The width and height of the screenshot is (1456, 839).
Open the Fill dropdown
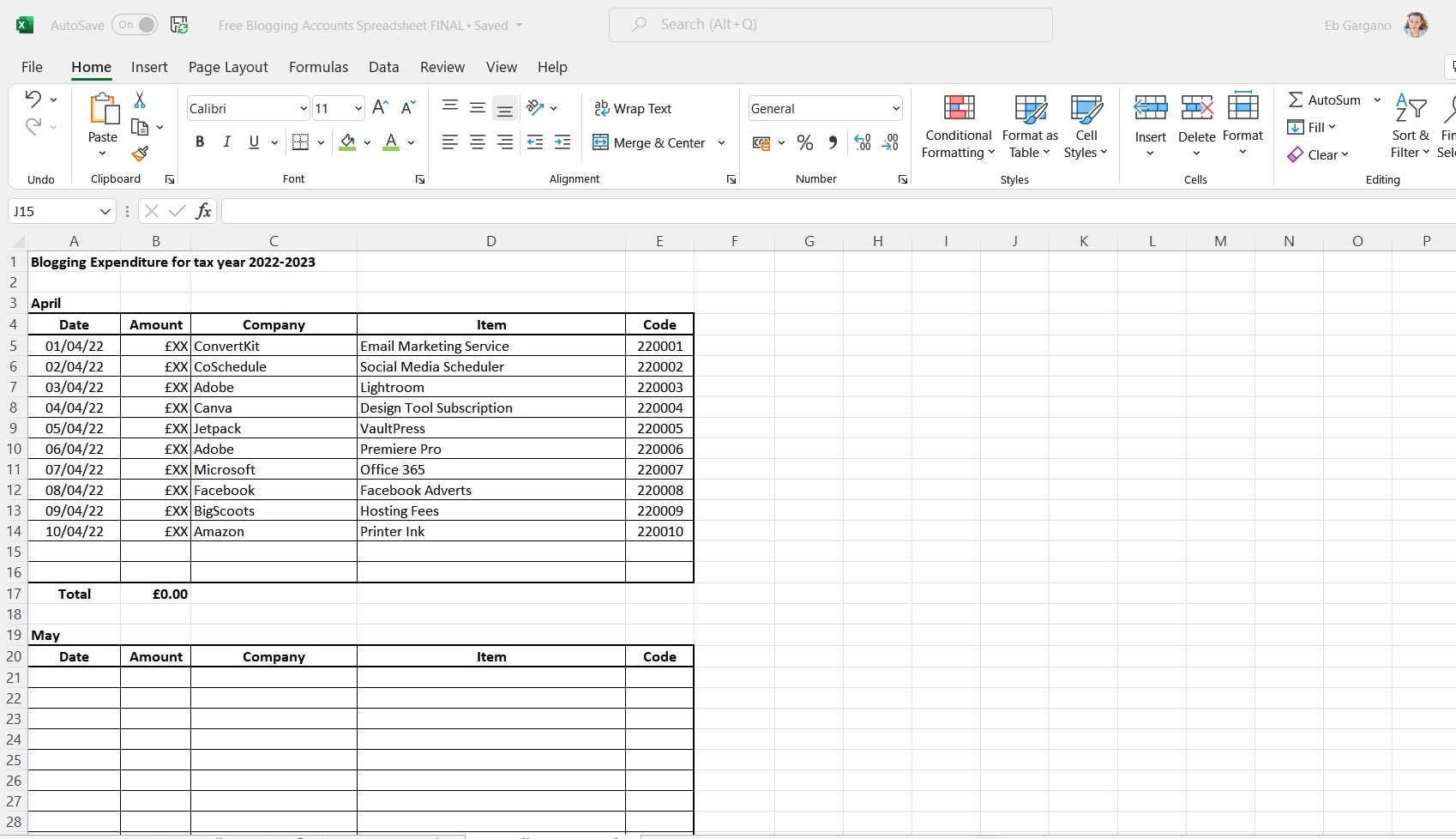click(x=1312, y=127)
